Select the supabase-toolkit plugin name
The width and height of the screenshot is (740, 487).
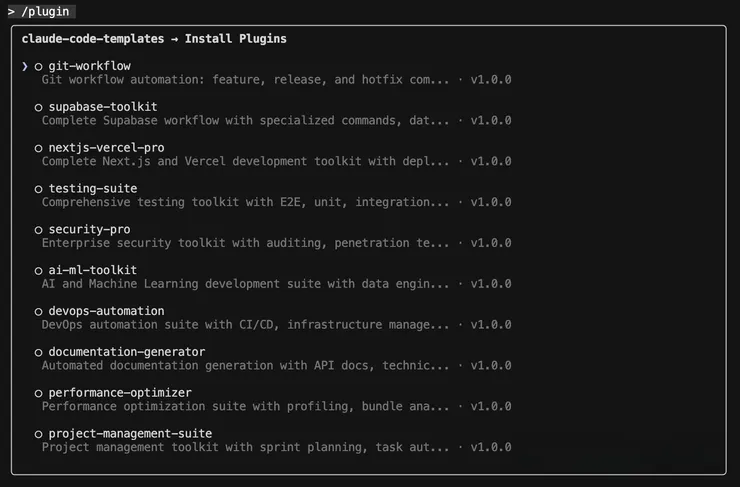coord(103,107)
